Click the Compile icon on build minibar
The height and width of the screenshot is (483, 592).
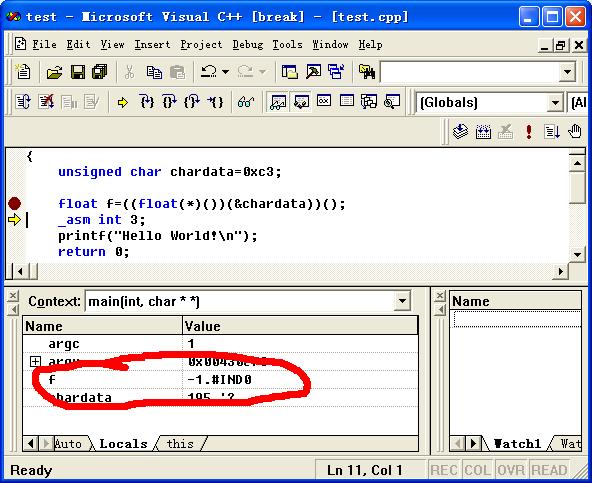point(460,132)
